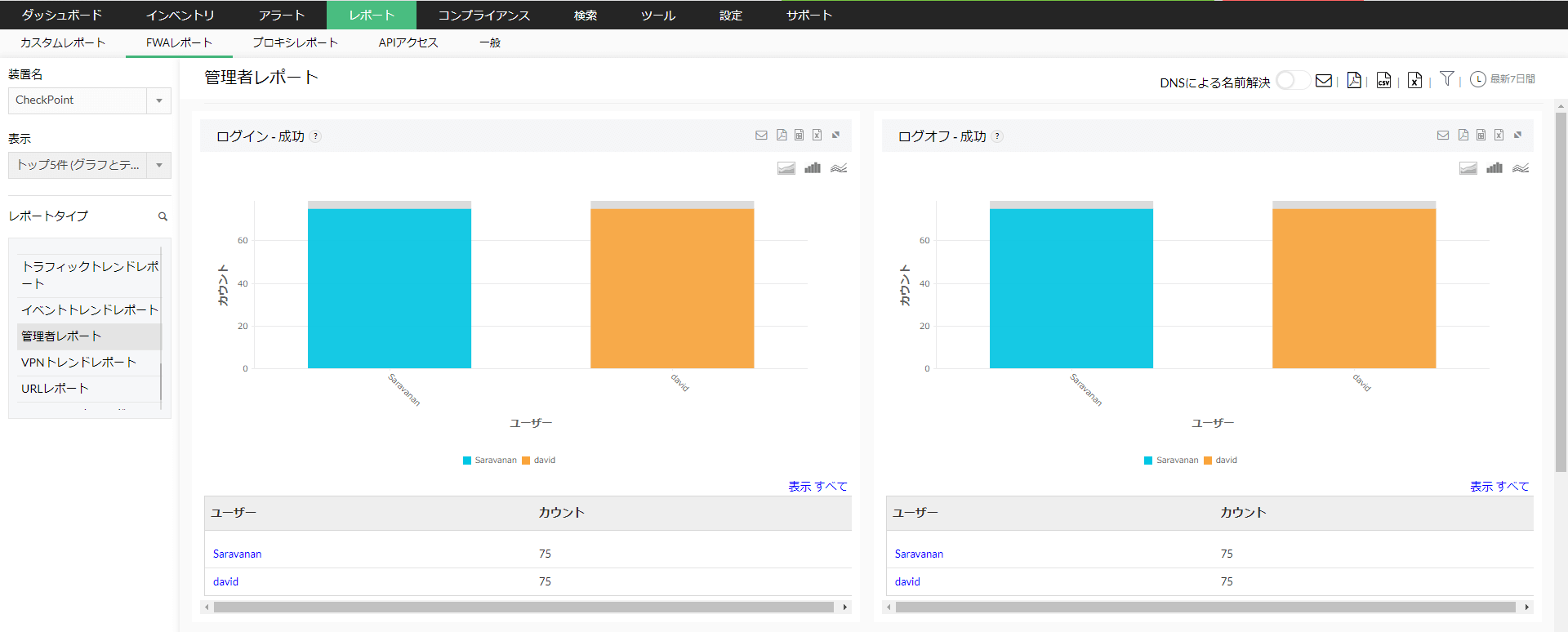Export the admin report as PDF

click(x=1354, y=80)
